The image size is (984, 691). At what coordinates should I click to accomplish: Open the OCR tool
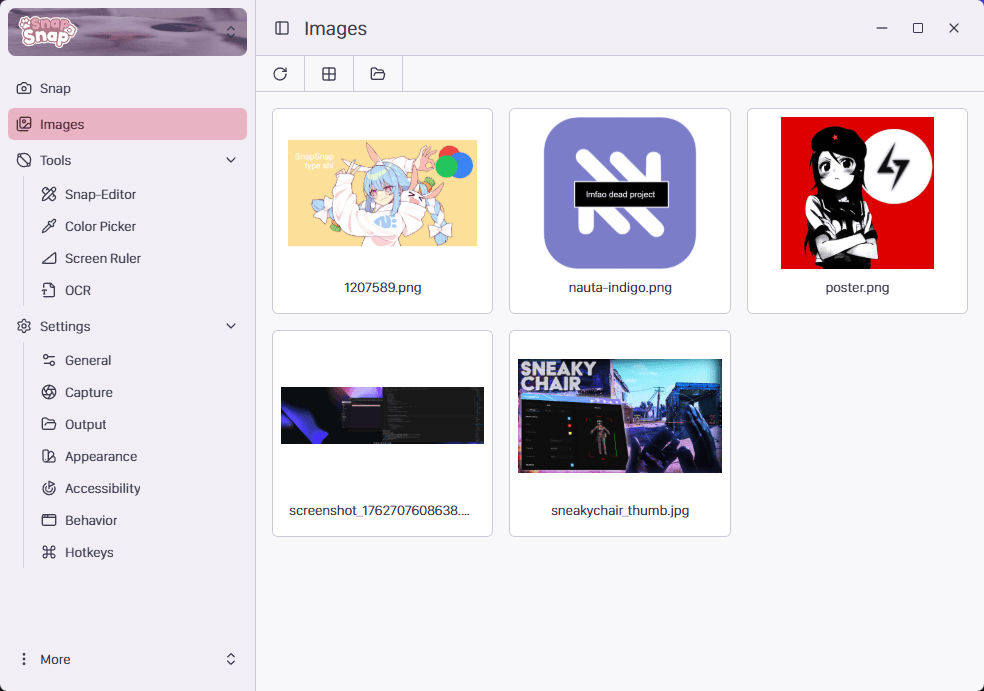click(x=78, y=290)
